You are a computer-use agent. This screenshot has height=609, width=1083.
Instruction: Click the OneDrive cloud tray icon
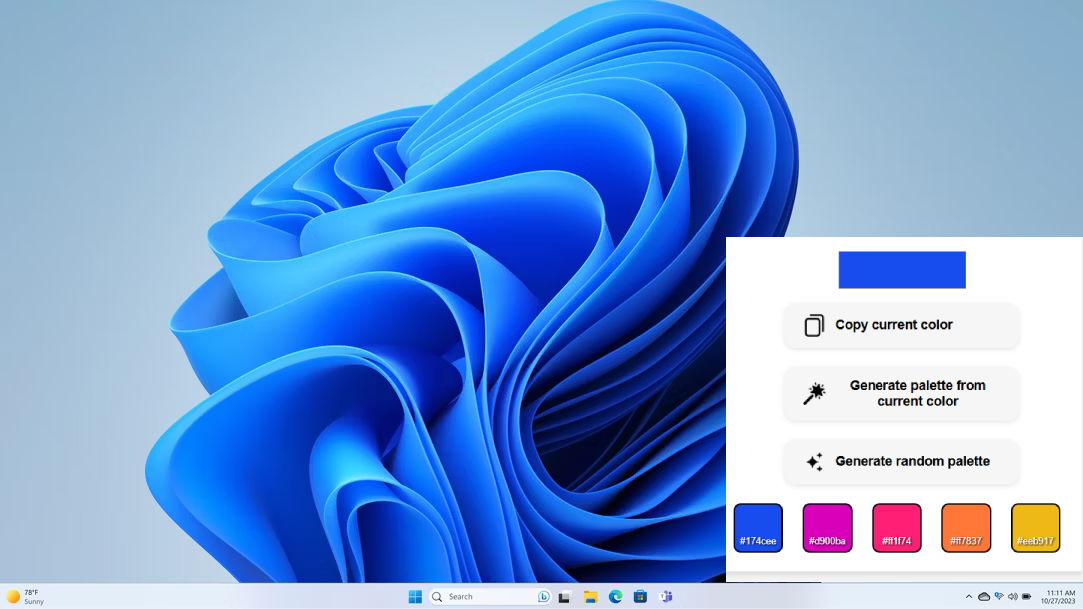pos(984,597)
